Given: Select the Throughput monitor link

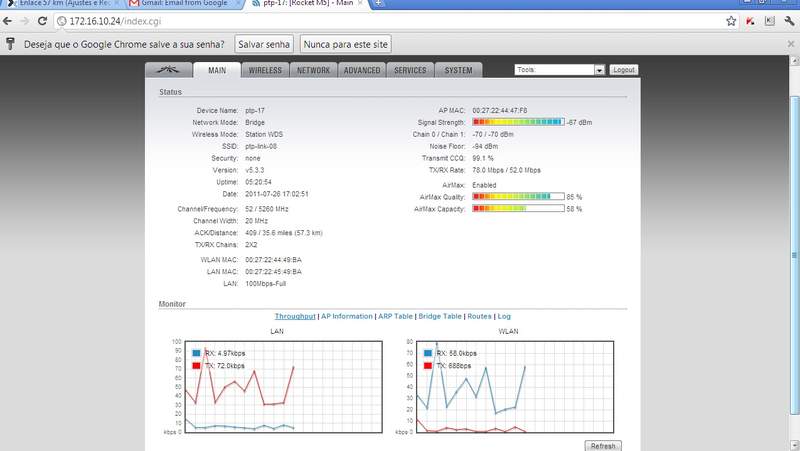Looking at the screenshot, I should pos(295,316).
